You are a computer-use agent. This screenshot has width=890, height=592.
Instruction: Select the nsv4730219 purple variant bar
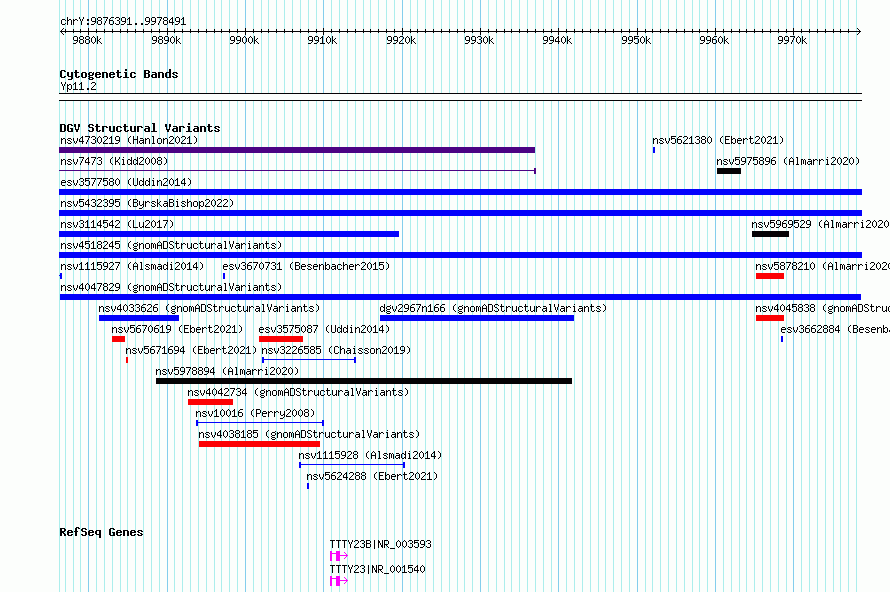tap(297, 150)
